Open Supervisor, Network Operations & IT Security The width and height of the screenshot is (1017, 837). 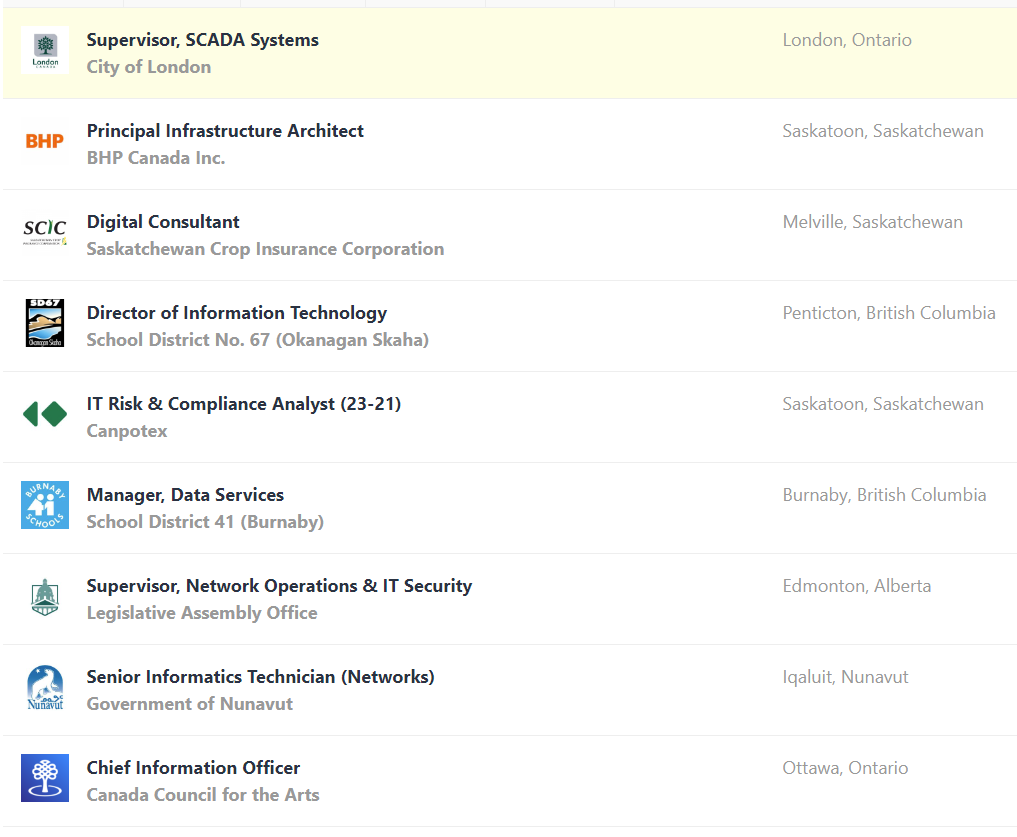click(x=279, y=586)
